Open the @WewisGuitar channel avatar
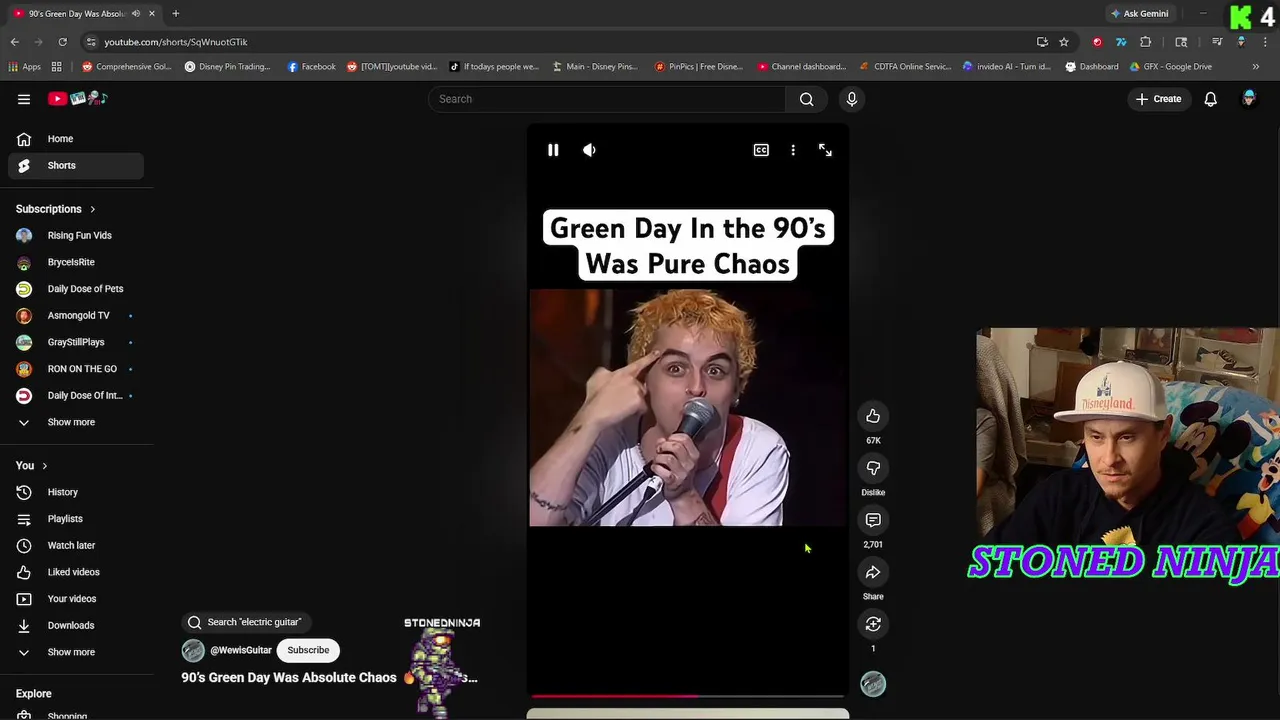1280x720 pixels. [193, 650]
